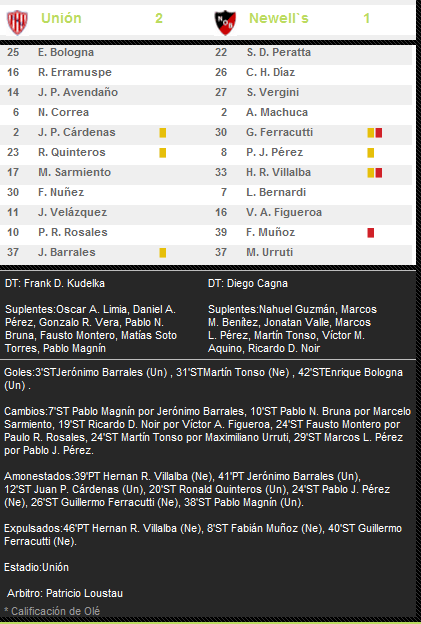This screenshot has height=624, width=421.
Task: Click DT Frank D. Kudelka text
Action: pos(55,283)
